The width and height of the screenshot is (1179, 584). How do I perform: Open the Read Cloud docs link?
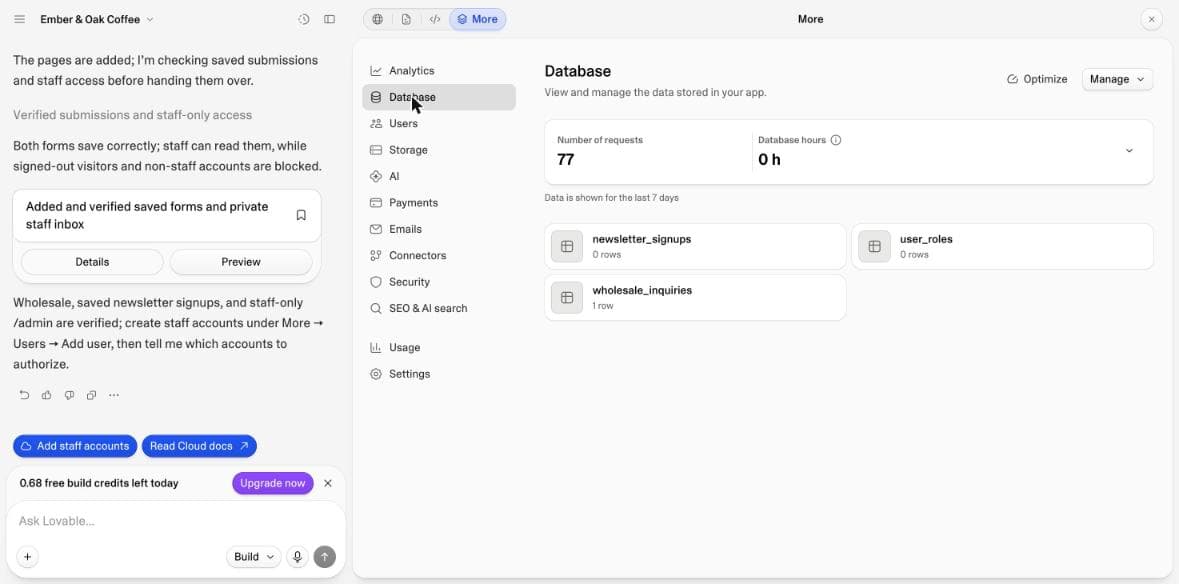pos(199,446)
